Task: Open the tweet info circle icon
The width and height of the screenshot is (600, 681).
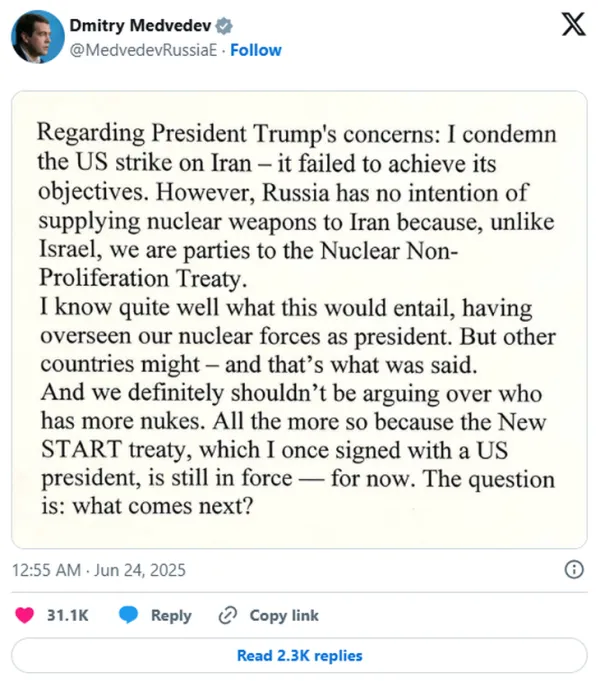Action: [574, 569]
